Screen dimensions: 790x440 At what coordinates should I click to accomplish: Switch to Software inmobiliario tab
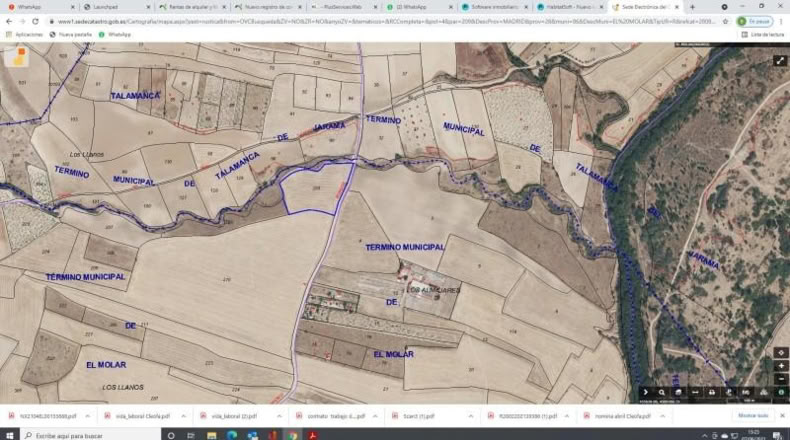click(x=494, y=7)
